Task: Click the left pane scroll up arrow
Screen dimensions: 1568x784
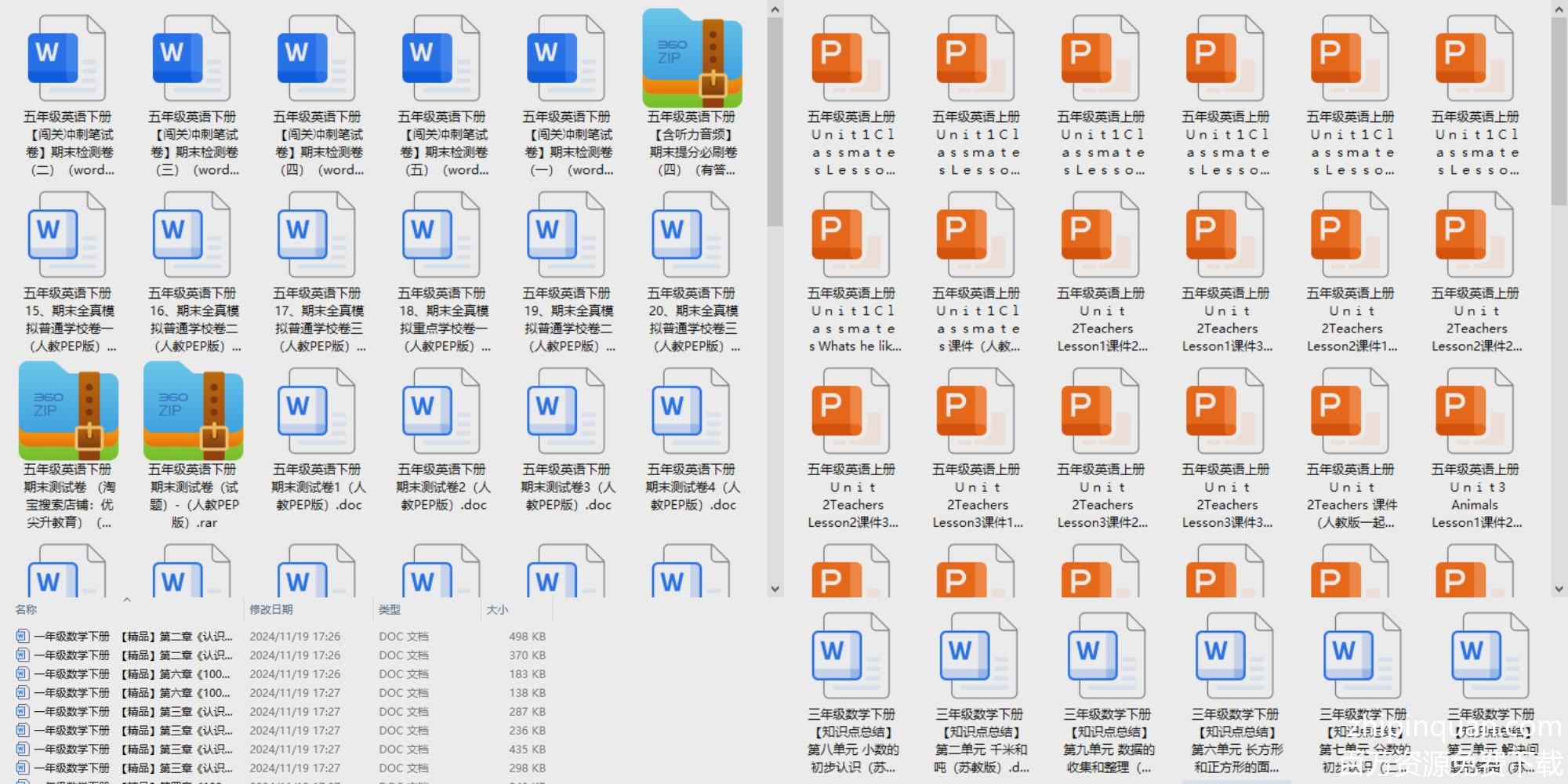Action: coord(775,9)
